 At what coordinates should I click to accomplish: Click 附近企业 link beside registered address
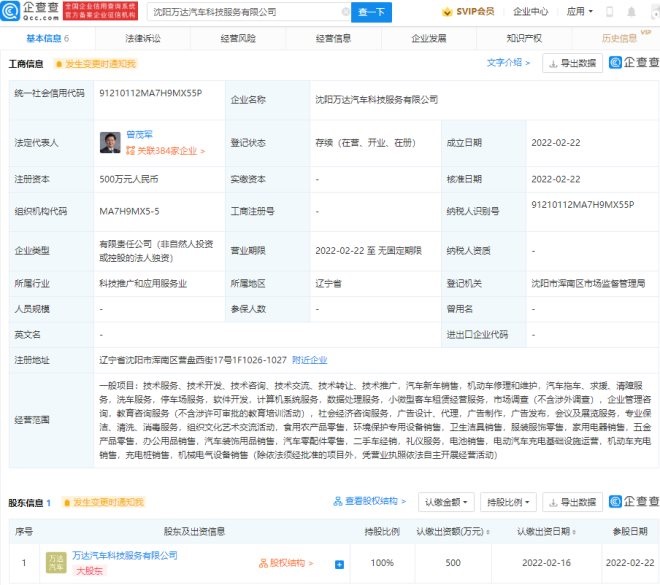(308, 359)
